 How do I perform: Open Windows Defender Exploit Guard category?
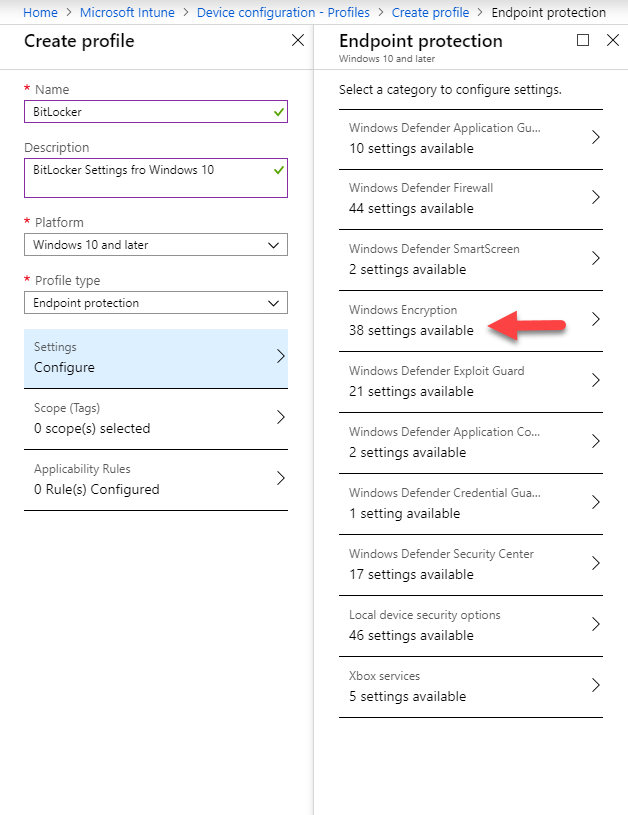click(x=470, y=382)
